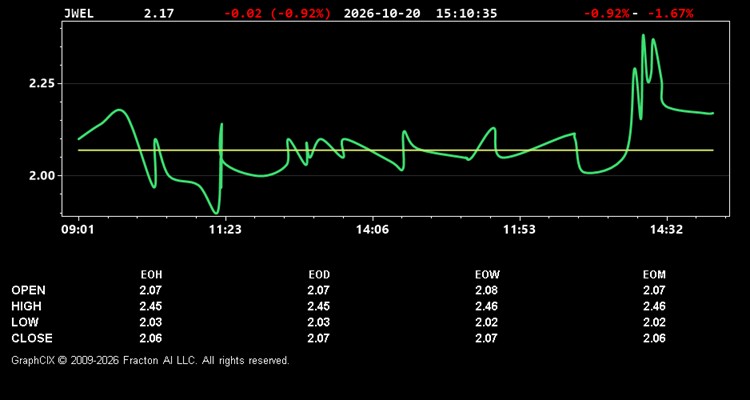Click the EOH high value 2.45
Image resolution: width=750 pixels, height=400 pixels.
pyautogui.click(x=151, y=306)
